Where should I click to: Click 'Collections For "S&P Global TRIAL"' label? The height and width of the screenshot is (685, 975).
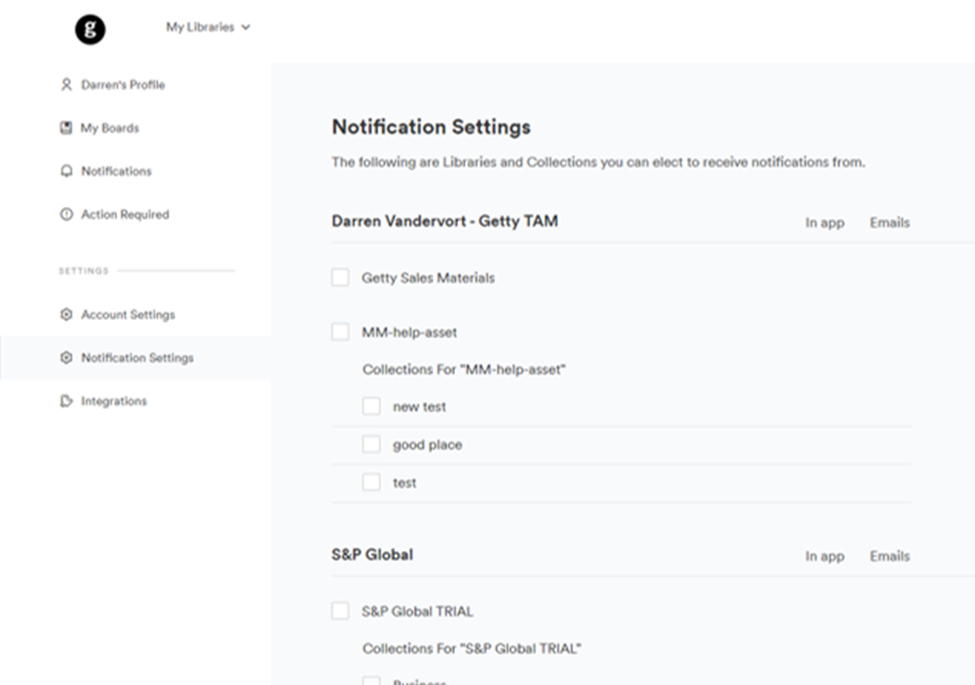click(472, 648)
